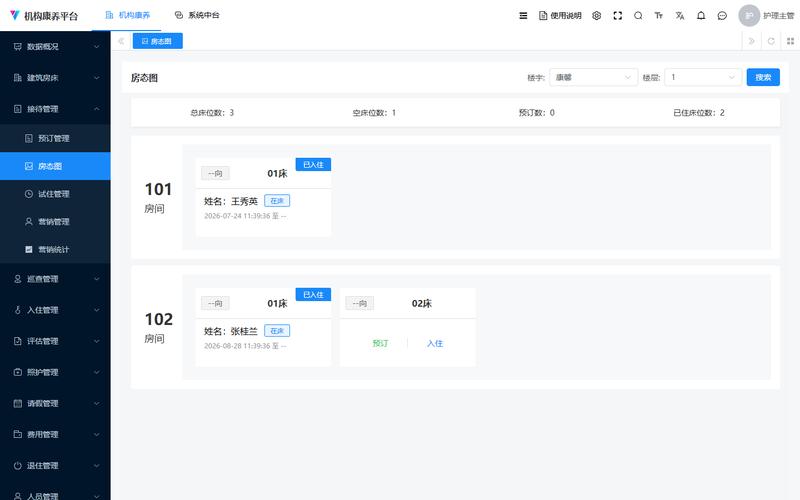Click the name 张桂兰
The height and width of the screenshot is (500, 800).
[244, 332]
